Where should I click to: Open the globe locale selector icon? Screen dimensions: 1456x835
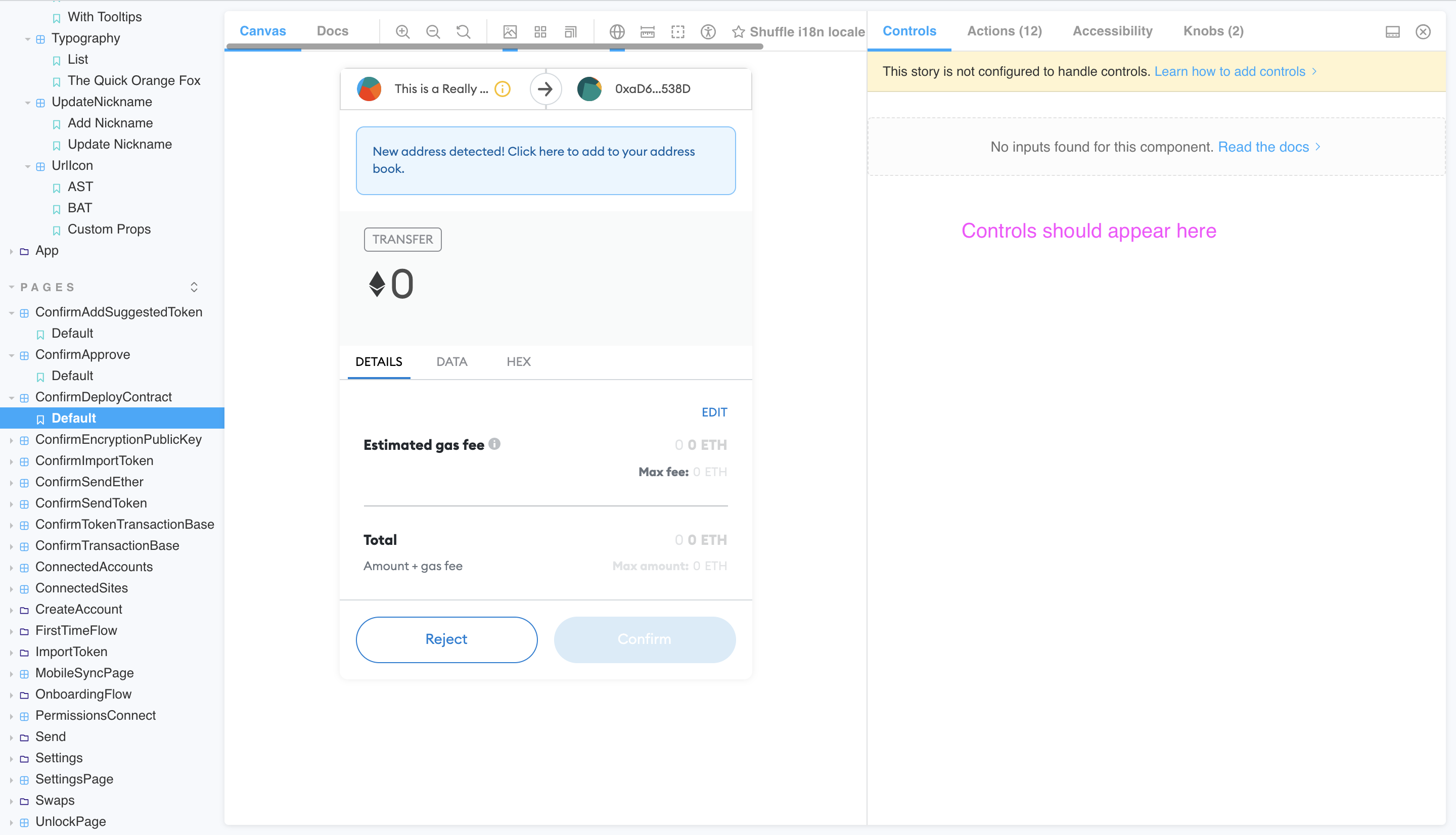coord(616,31)
